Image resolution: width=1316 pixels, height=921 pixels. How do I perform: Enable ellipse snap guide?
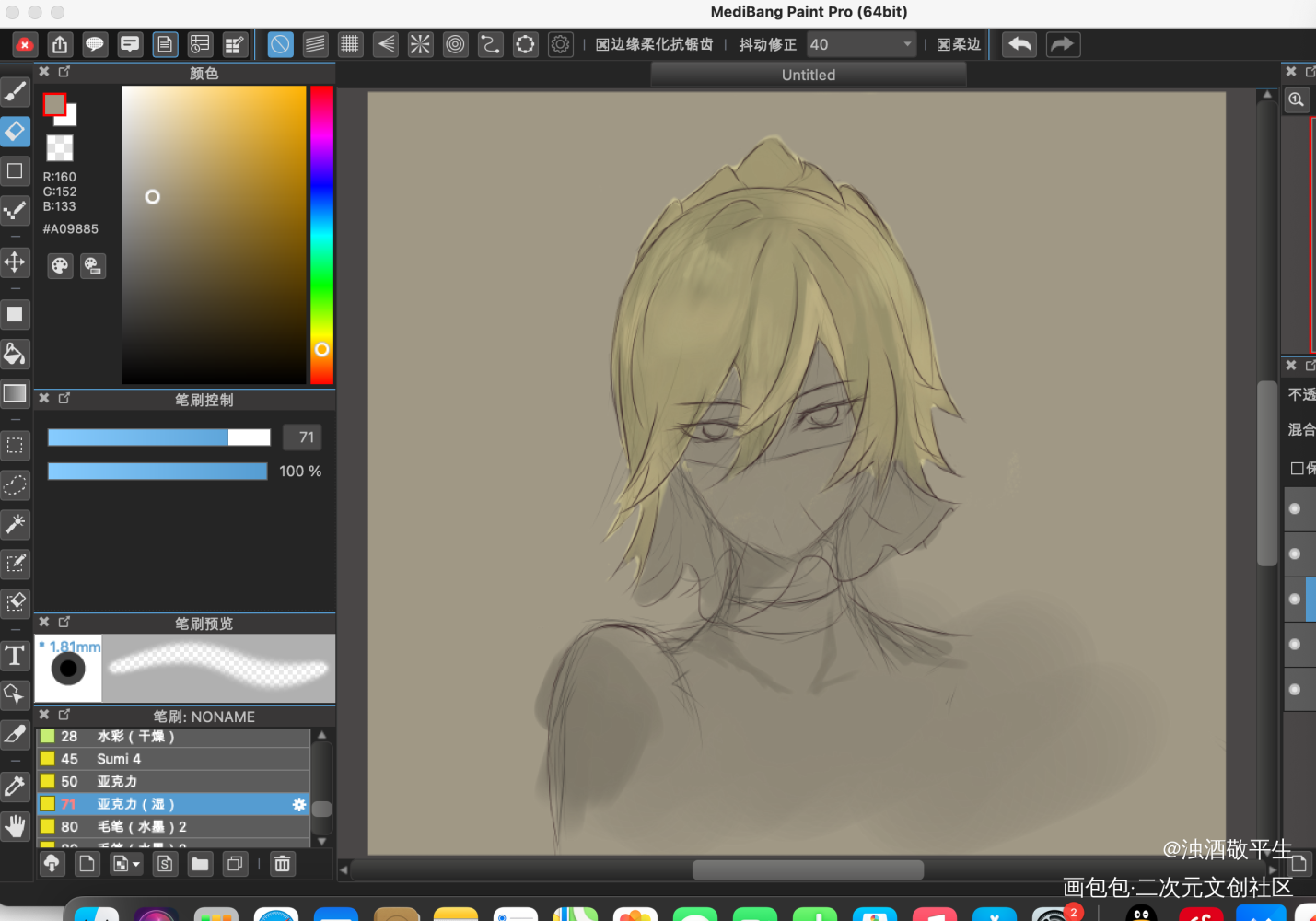pos(525,44)
